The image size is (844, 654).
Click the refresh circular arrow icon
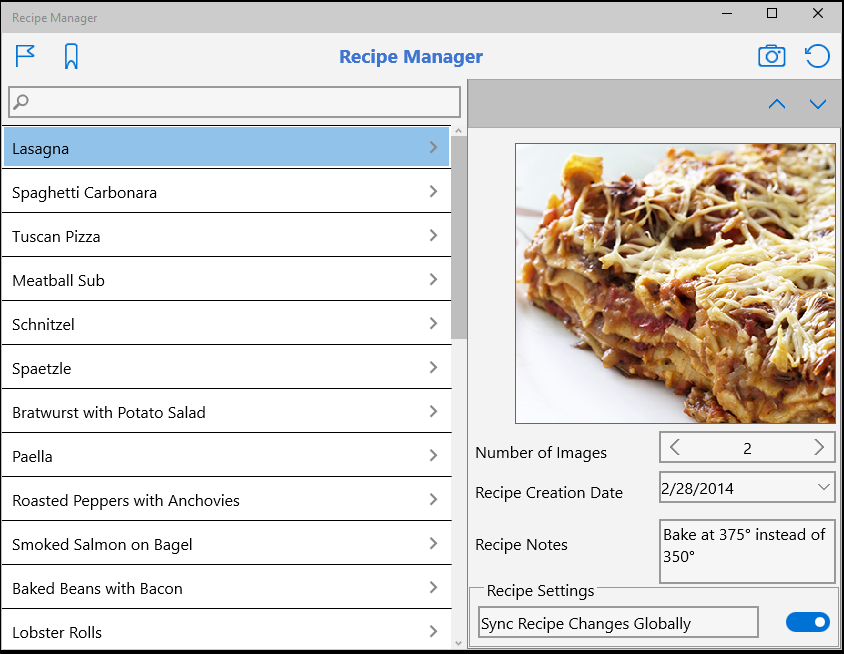[817, 56]
